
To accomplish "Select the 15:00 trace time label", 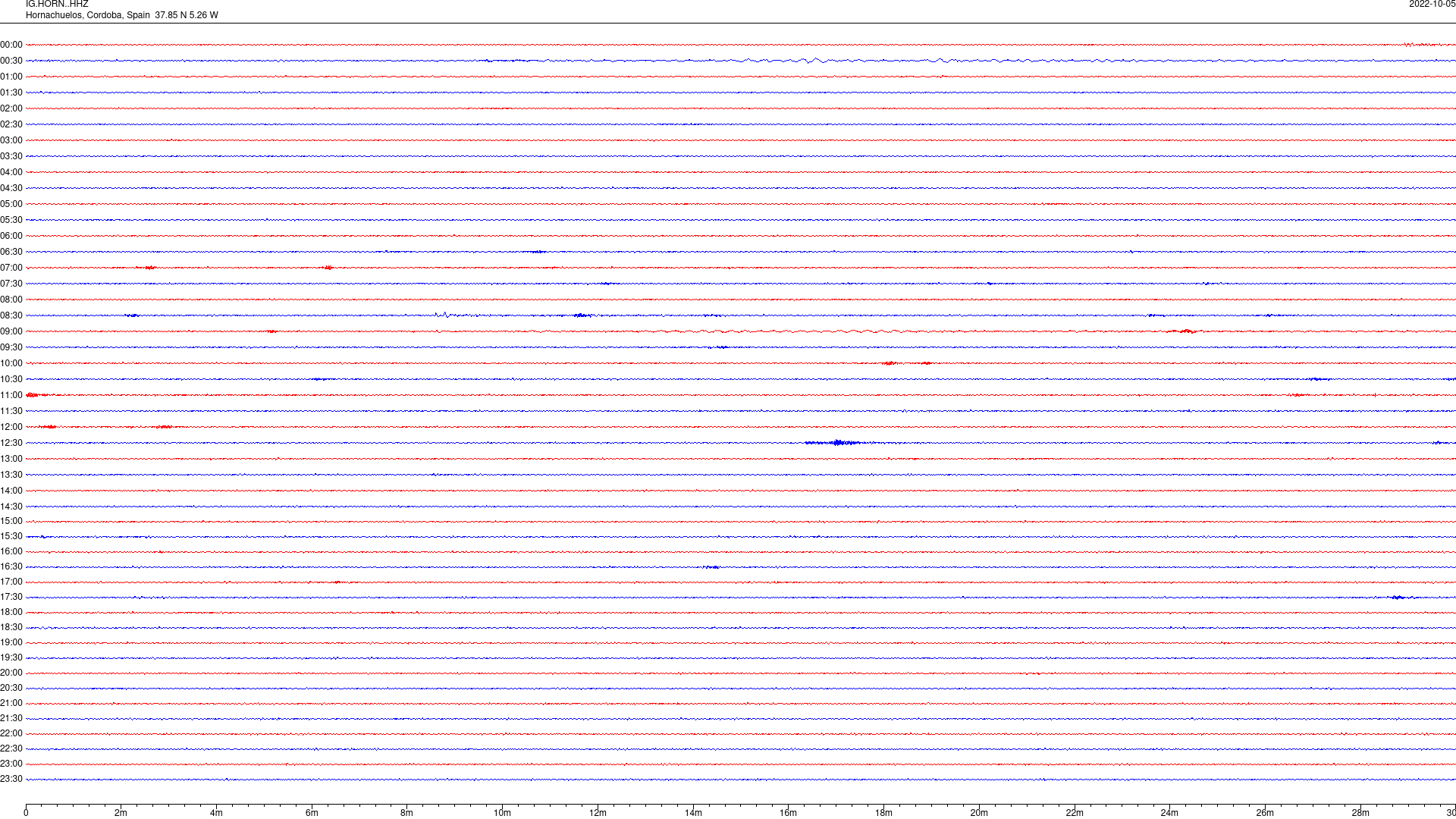I will (11, 521).
